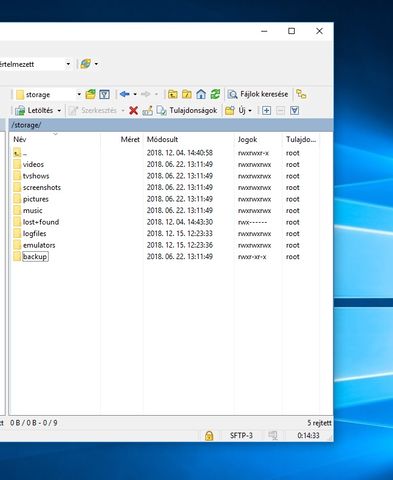This screenshot has height=480, width=393.
Task: Expand the Letöltés dropdown arrow
Action: tap(59, 111)
